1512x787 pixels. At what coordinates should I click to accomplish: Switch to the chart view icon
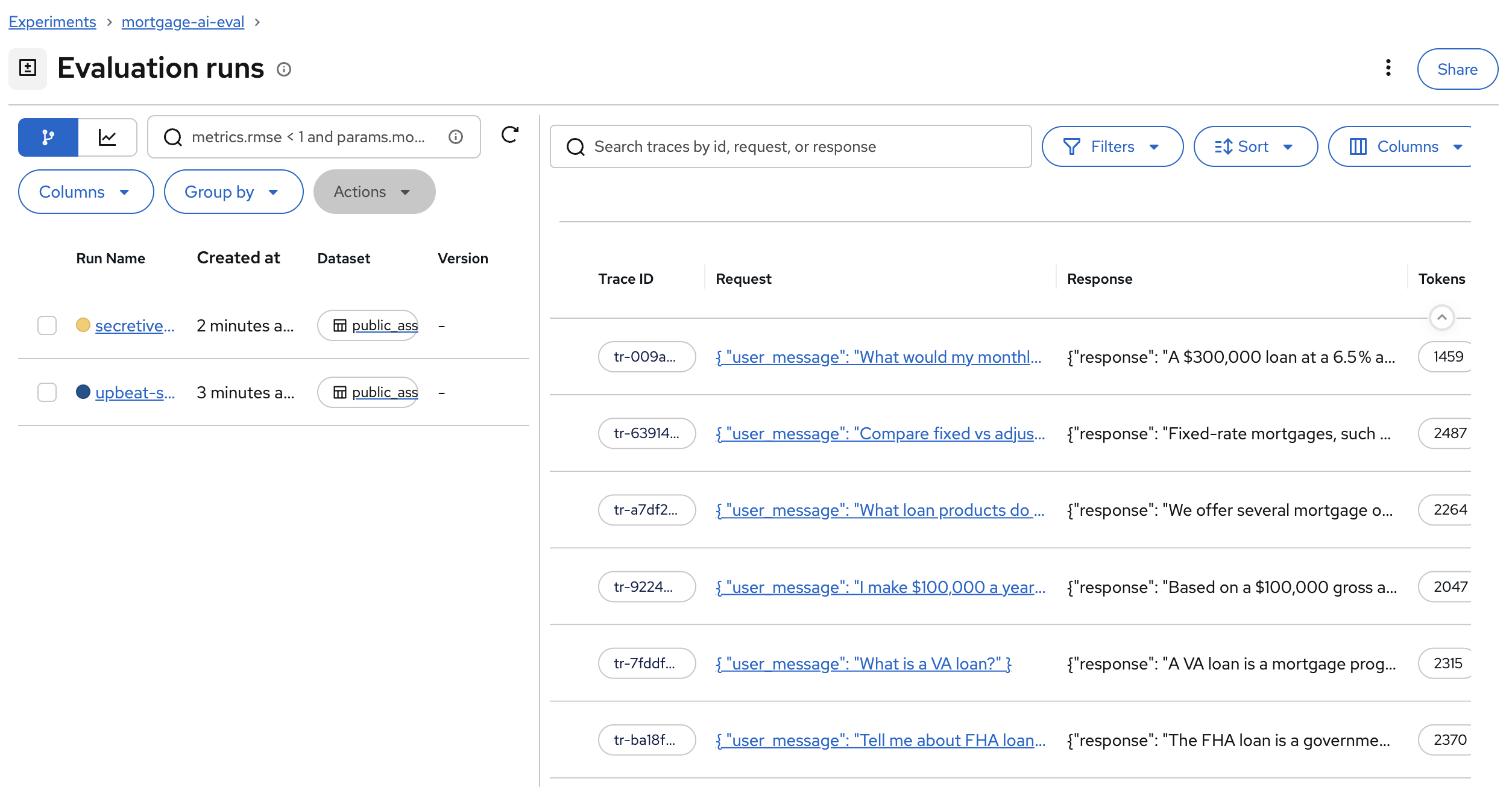(107, 137)
